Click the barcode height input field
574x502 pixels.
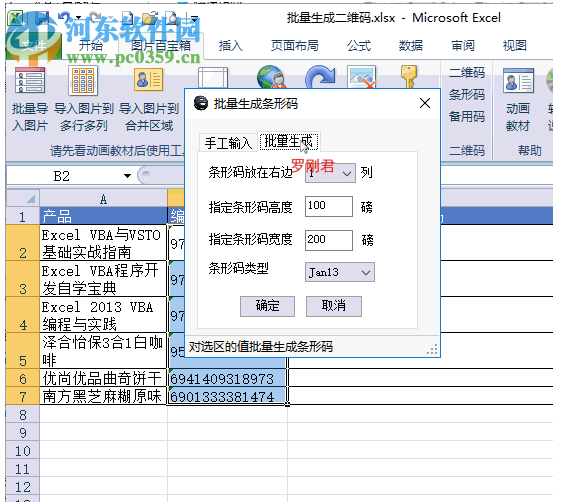(329, 206)
